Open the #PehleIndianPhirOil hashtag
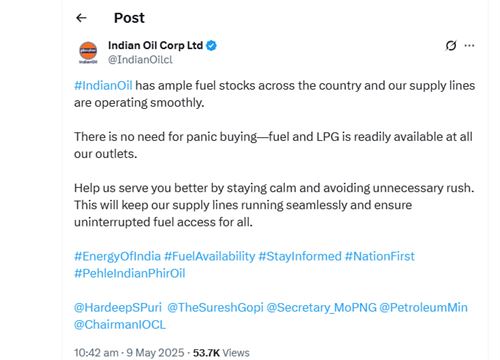The image size is (500, 360). coord(130,273)
